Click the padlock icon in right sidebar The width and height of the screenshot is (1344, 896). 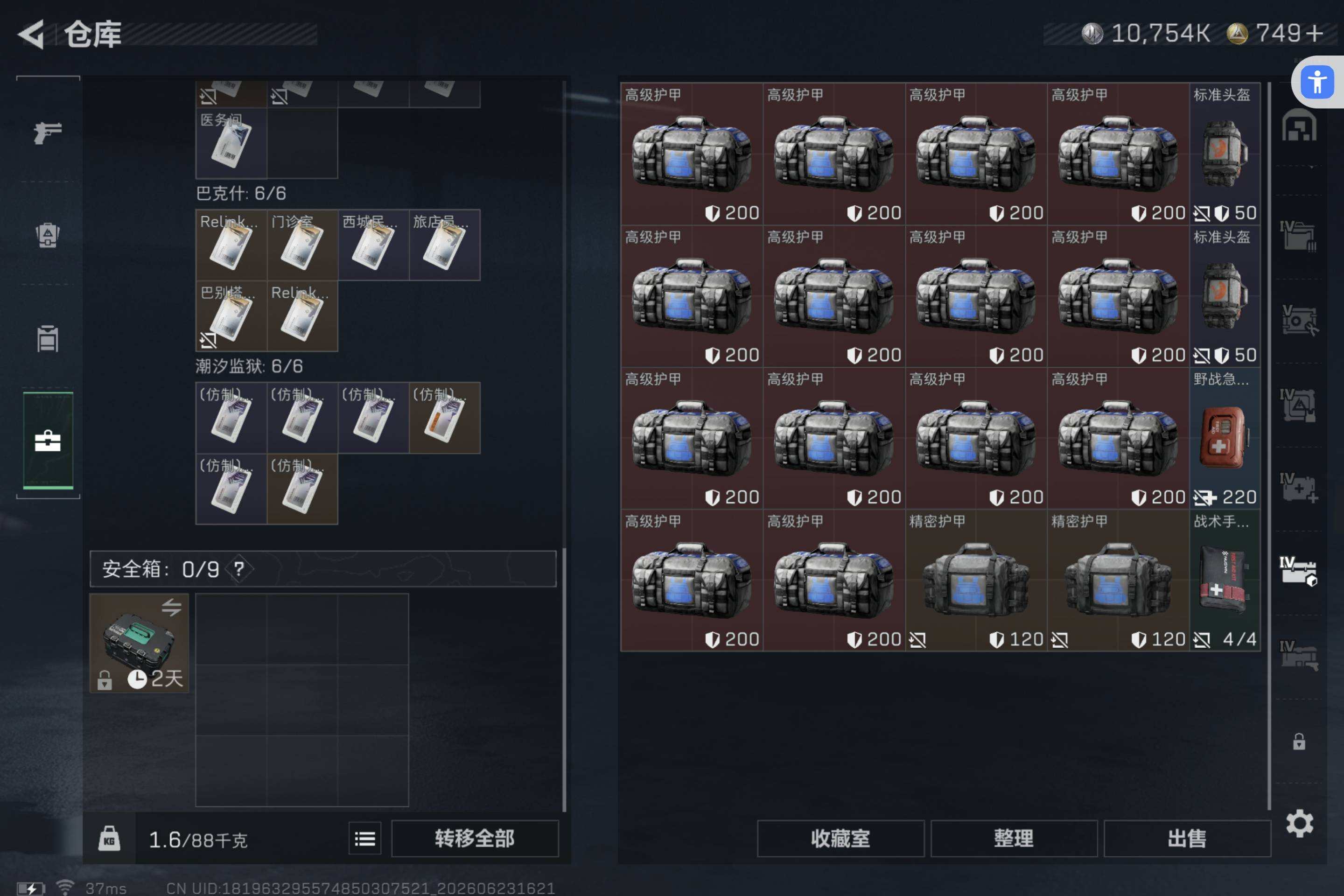click(1299, 742)
